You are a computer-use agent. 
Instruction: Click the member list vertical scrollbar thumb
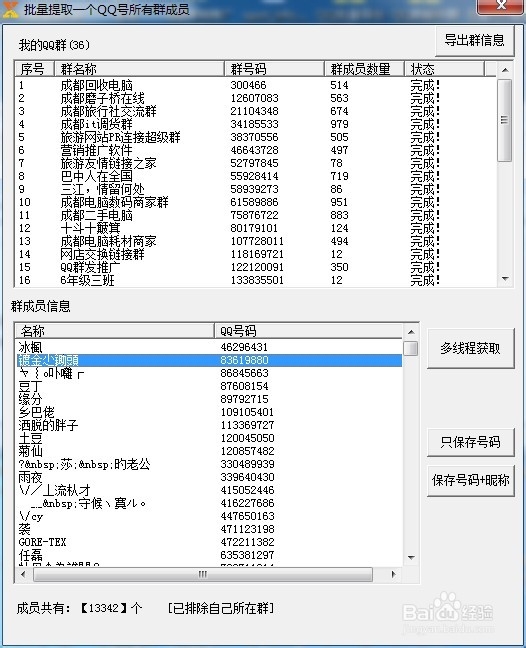coord(411,348)
